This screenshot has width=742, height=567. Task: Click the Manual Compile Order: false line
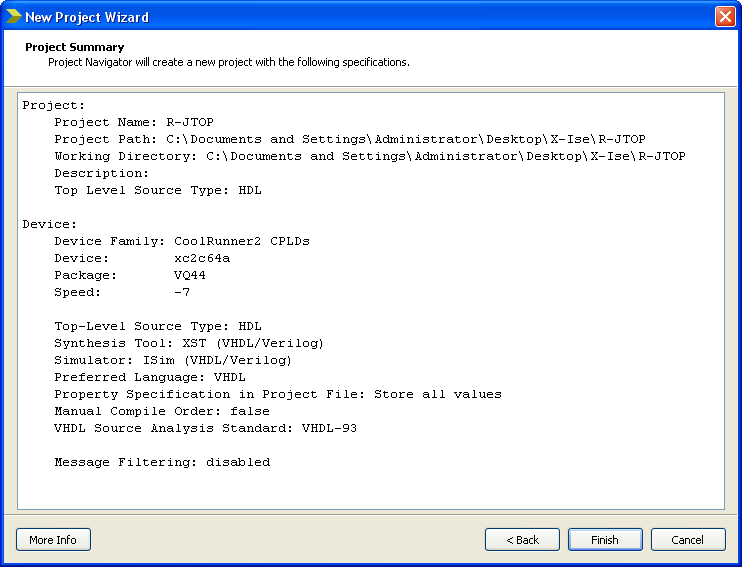click(162, 411)
